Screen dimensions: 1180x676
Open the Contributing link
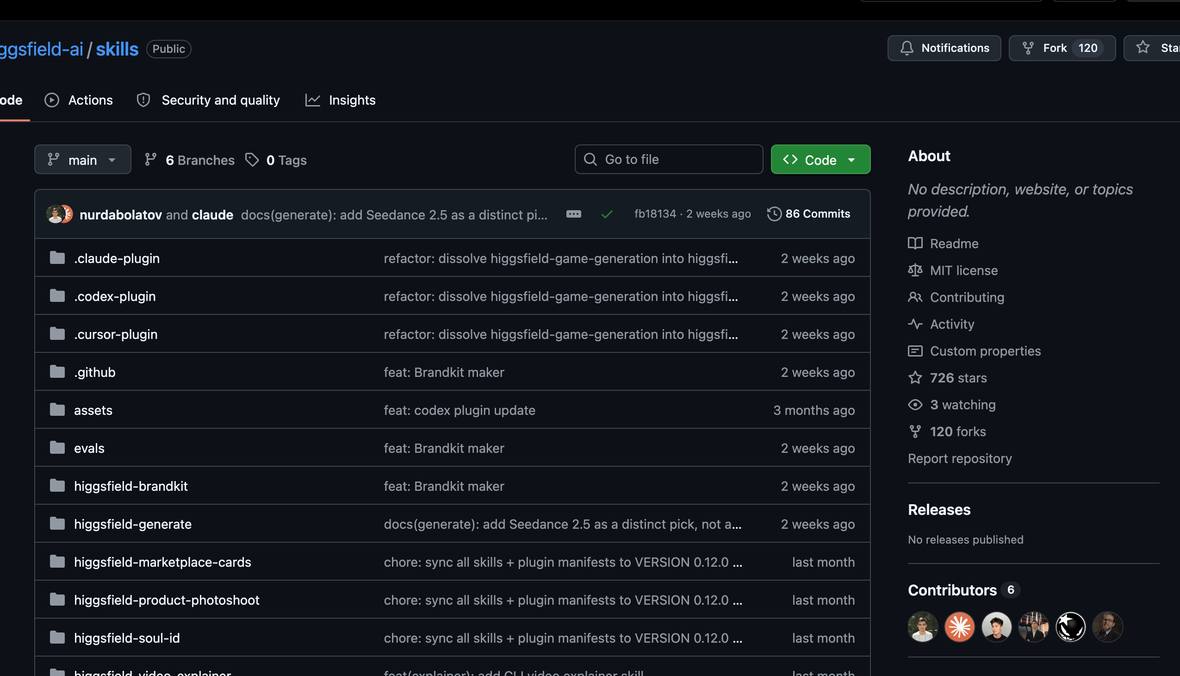pos(956,297)
